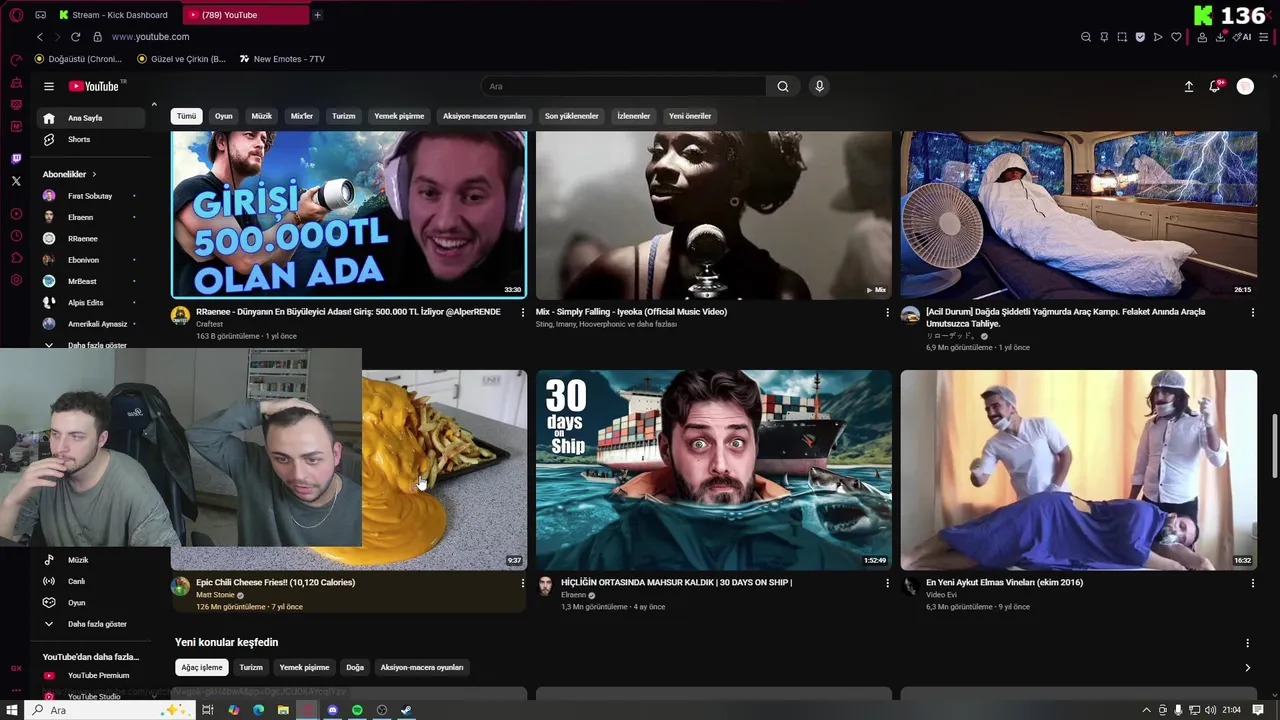Select the Doğa topic chip
Image resolution: width=1280 pixels, height=720 pixels.
pos(355,667)
